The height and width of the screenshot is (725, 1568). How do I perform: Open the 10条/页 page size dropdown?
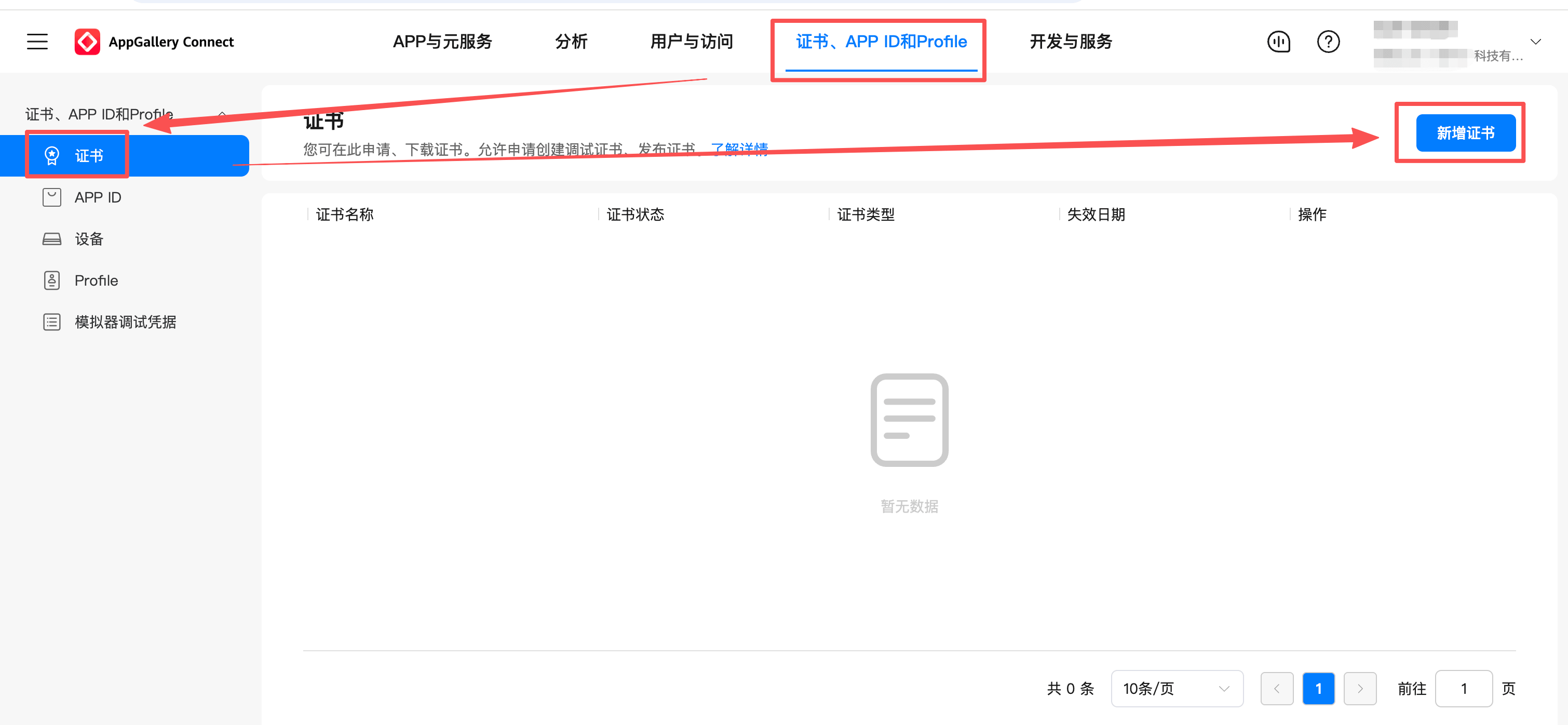(1177, 689)
